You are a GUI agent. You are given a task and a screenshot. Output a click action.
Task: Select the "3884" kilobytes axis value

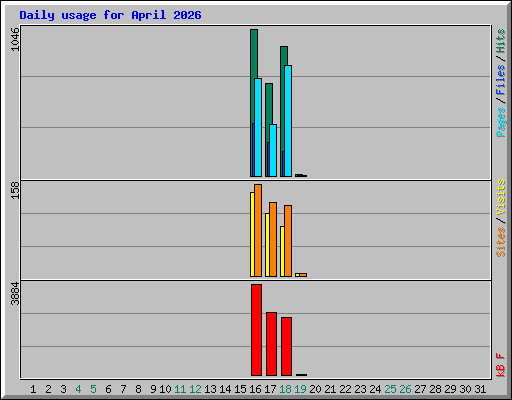[15, 294]
